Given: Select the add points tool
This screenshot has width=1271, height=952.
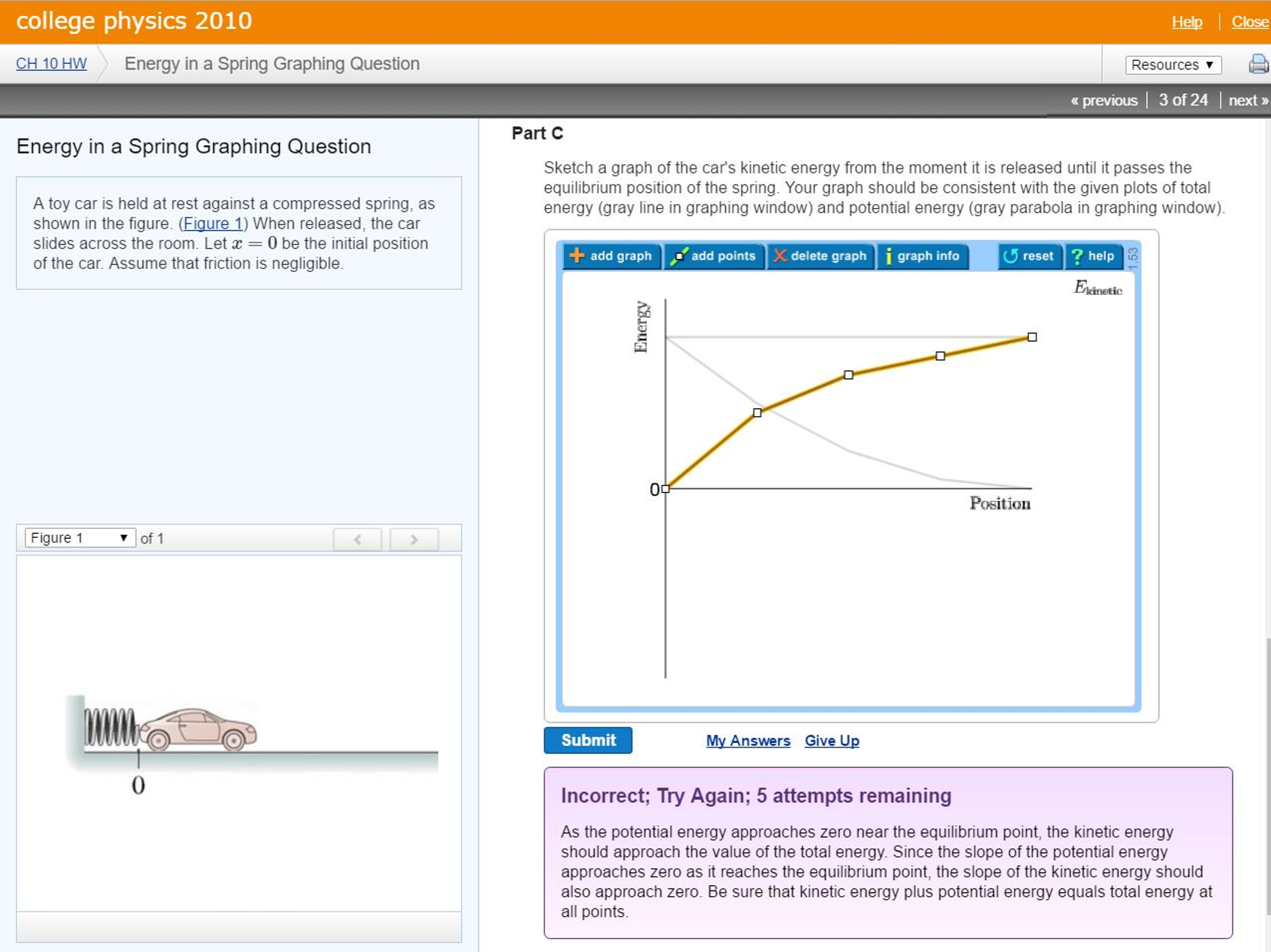Looking at the screenshot, I should (x=713, y=255).
